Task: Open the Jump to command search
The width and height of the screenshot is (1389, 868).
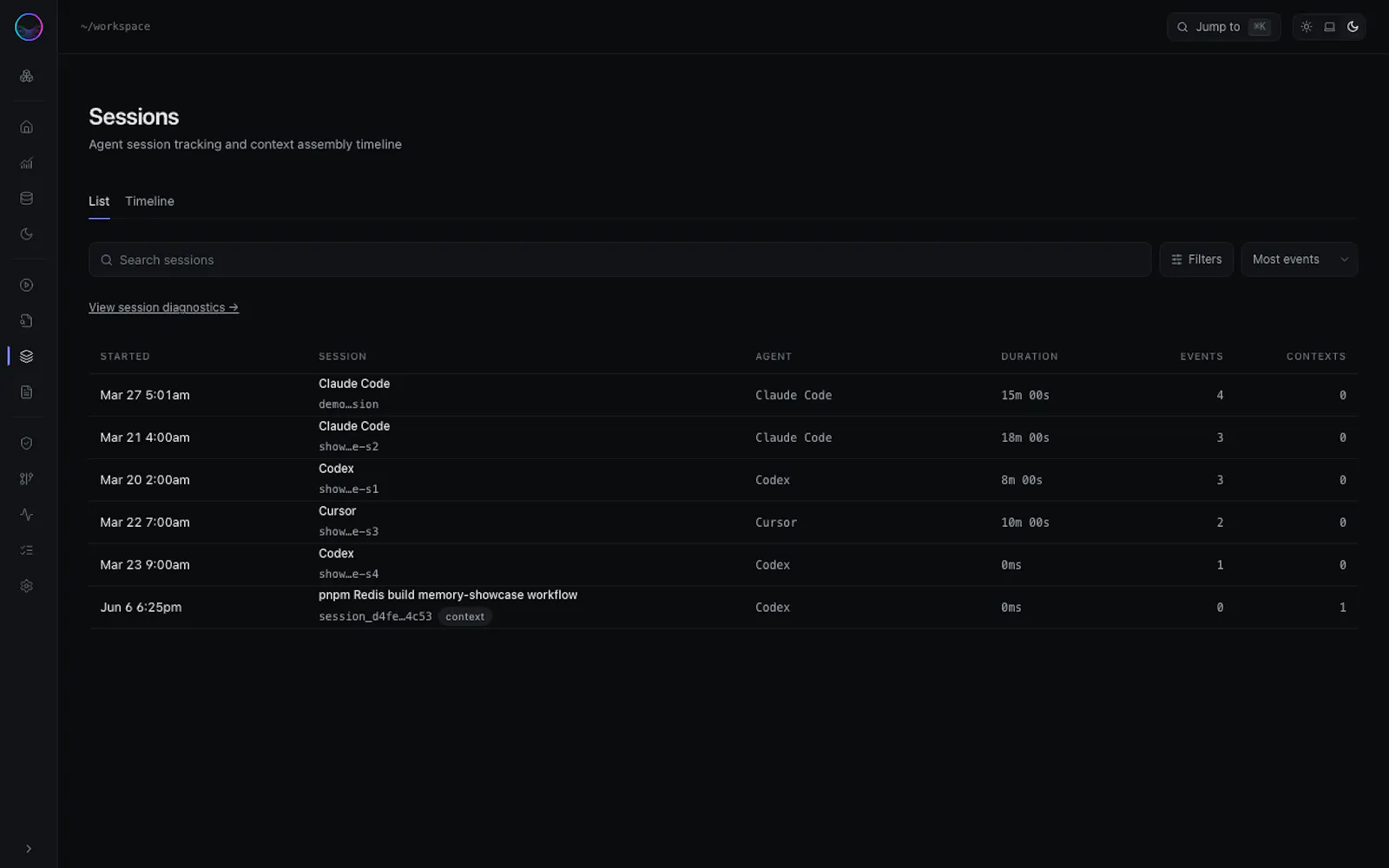Action: point(1223,27)
